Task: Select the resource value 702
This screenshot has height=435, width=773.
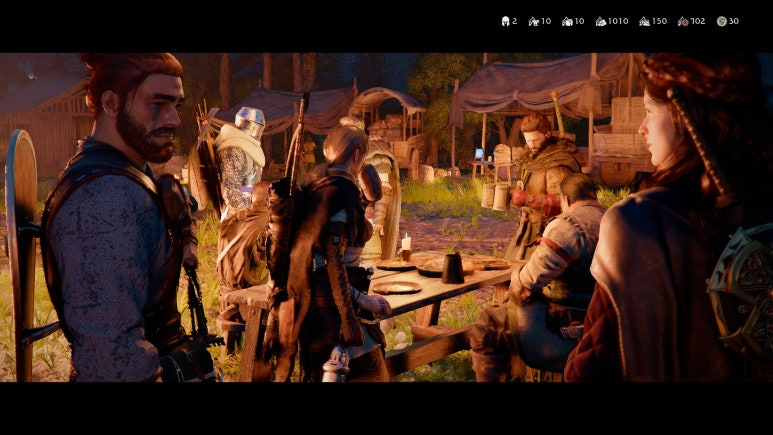Action: [x=698, y=21]
